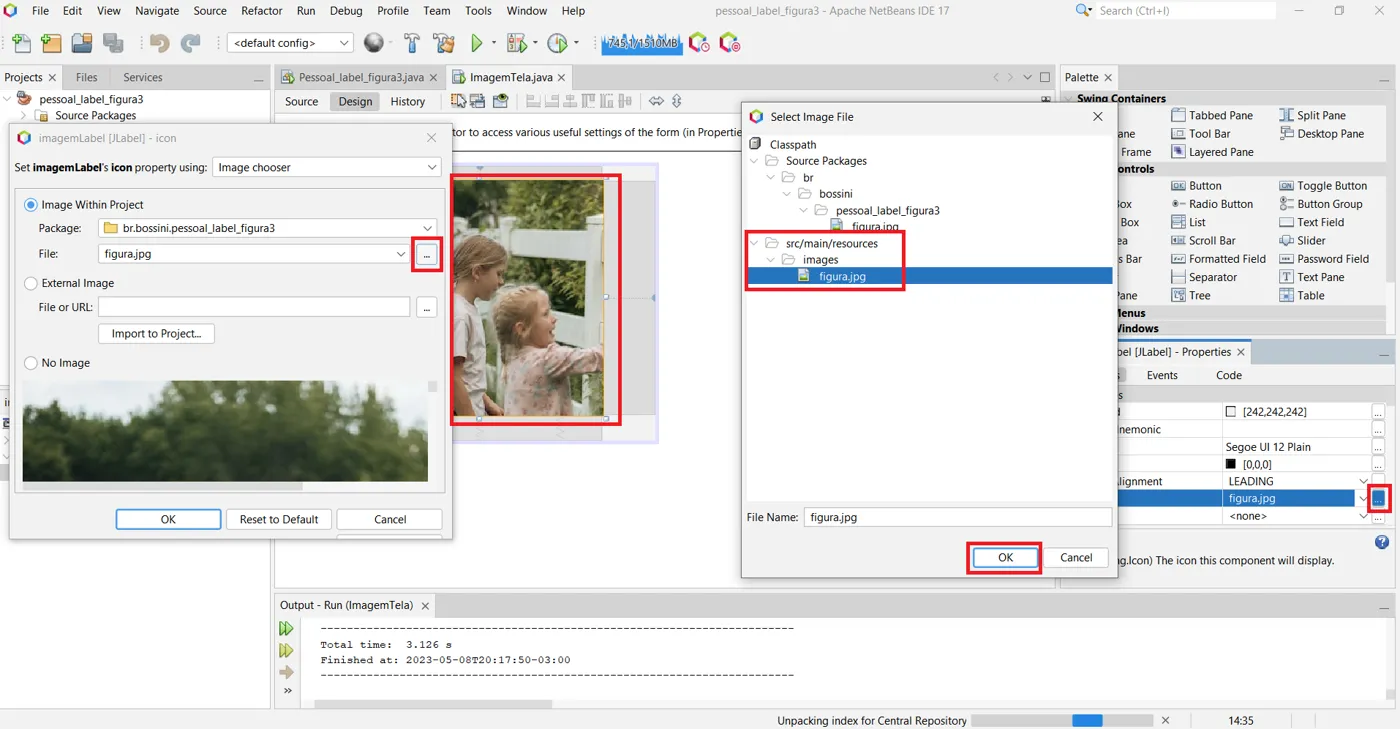Click the Windows Restore Down button in the title bar
This screenshot has width=1400, height=729.
pos(1339,11)
